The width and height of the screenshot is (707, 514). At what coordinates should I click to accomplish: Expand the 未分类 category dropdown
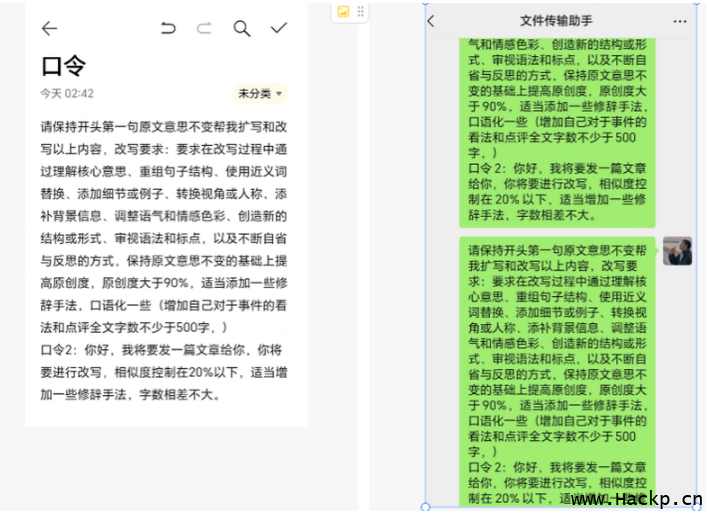(x=260, y=93)
